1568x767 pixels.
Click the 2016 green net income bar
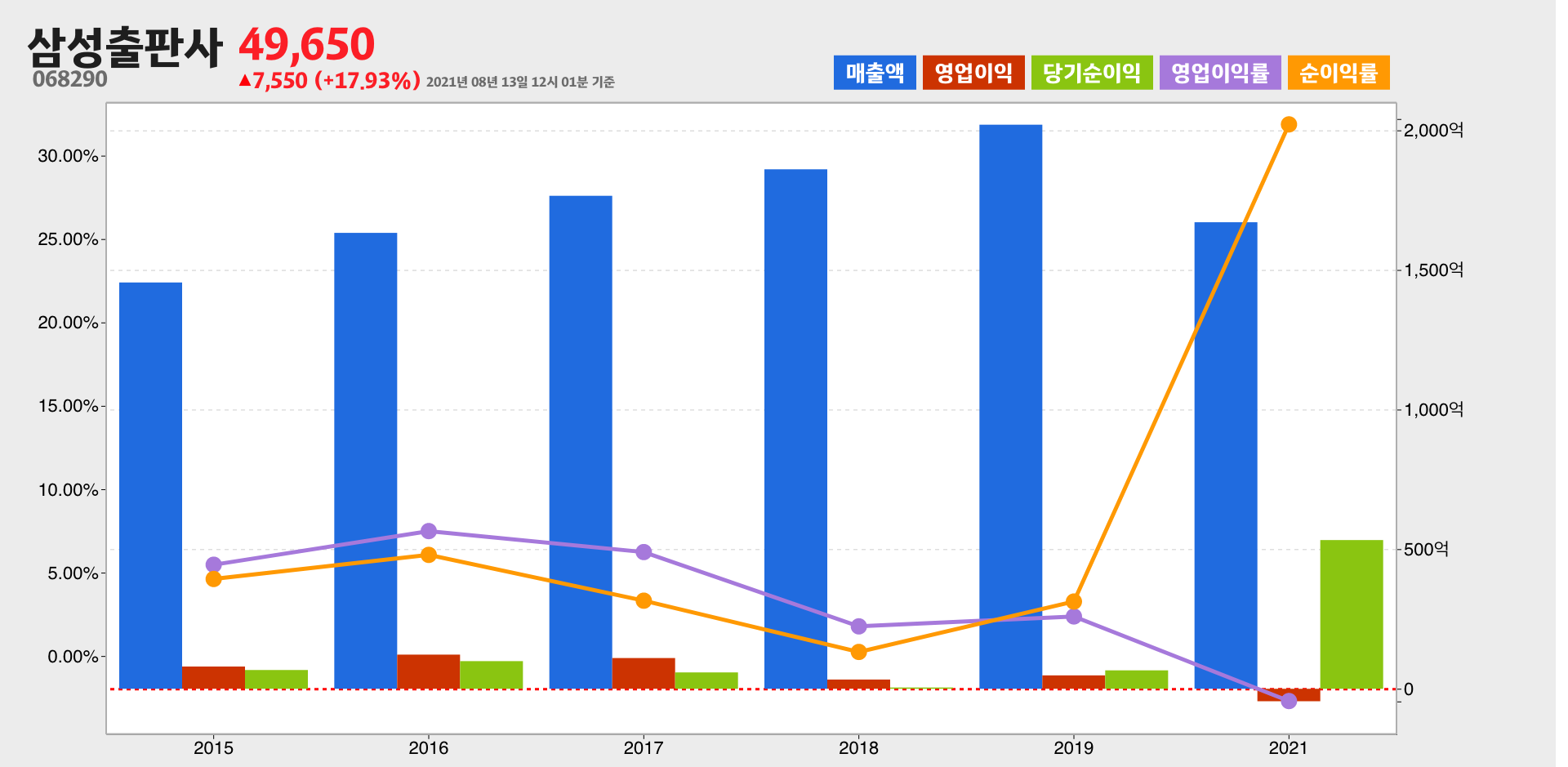492,676
